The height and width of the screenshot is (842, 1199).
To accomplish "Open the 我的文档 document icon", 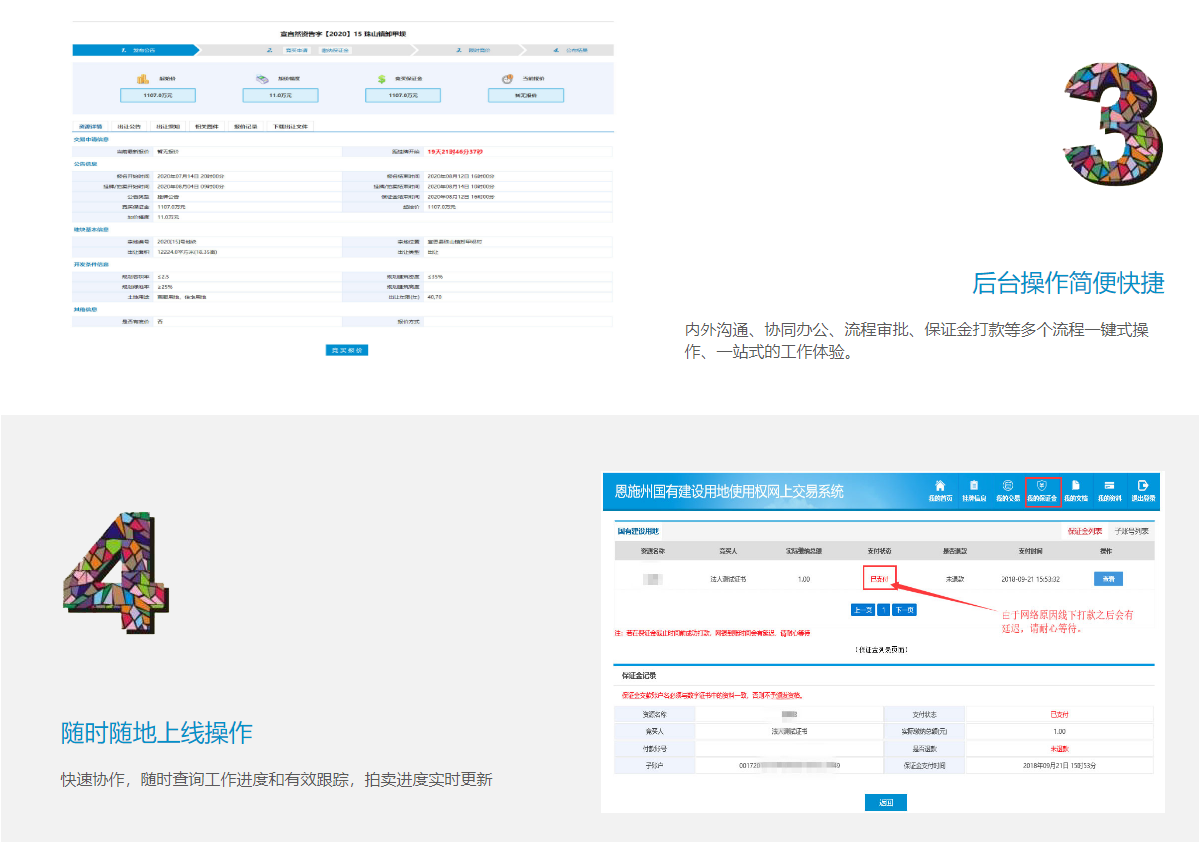I will pos(1076,486).
